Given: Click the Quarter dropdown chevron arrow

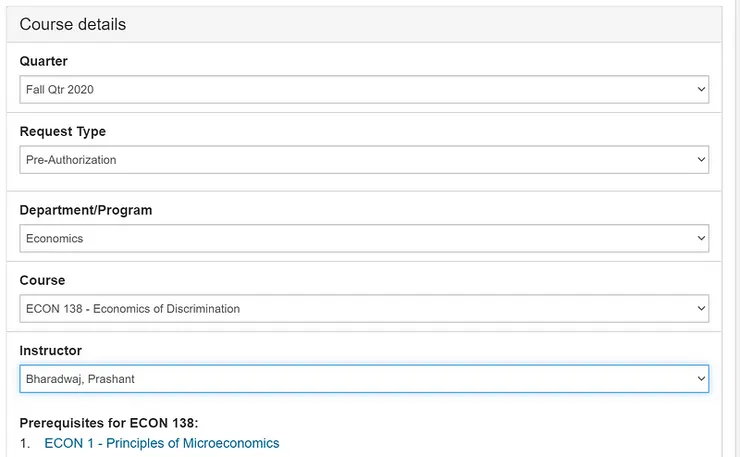Looking at the screenshot, I should point(700,90).
